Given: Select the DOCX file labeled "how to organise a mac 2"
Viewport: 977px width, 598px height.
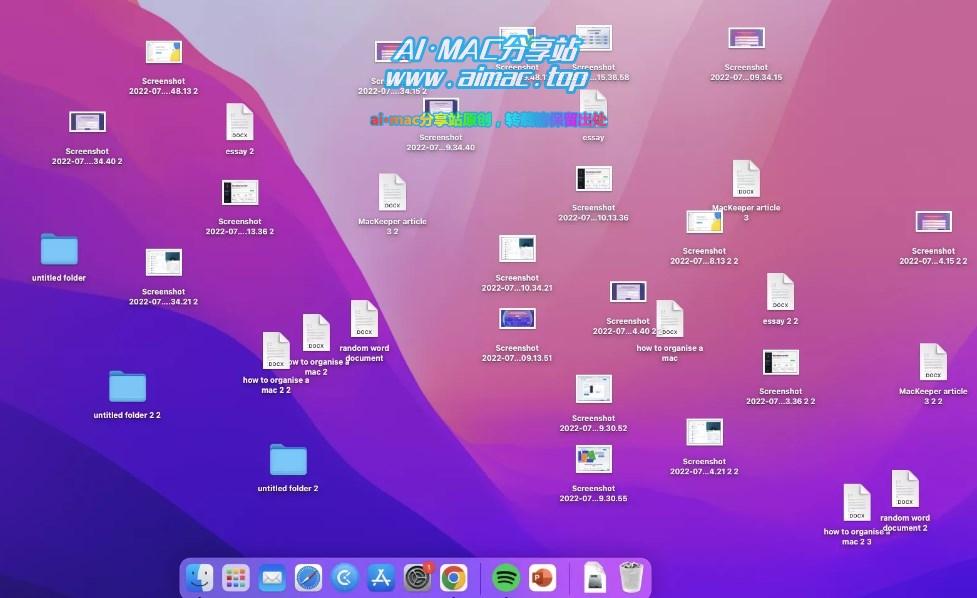Looking at the screenshot, I should click(x=317, y=333).
